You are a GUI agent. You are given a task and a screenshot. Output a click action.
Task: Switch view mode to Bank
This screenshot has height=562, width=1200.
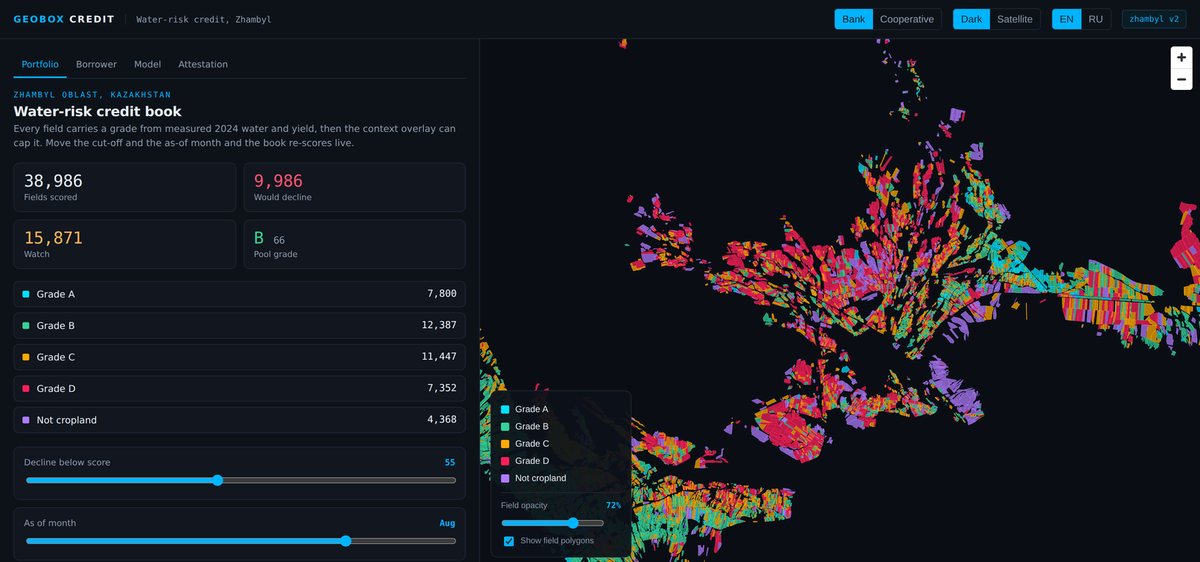coord(854,19)
